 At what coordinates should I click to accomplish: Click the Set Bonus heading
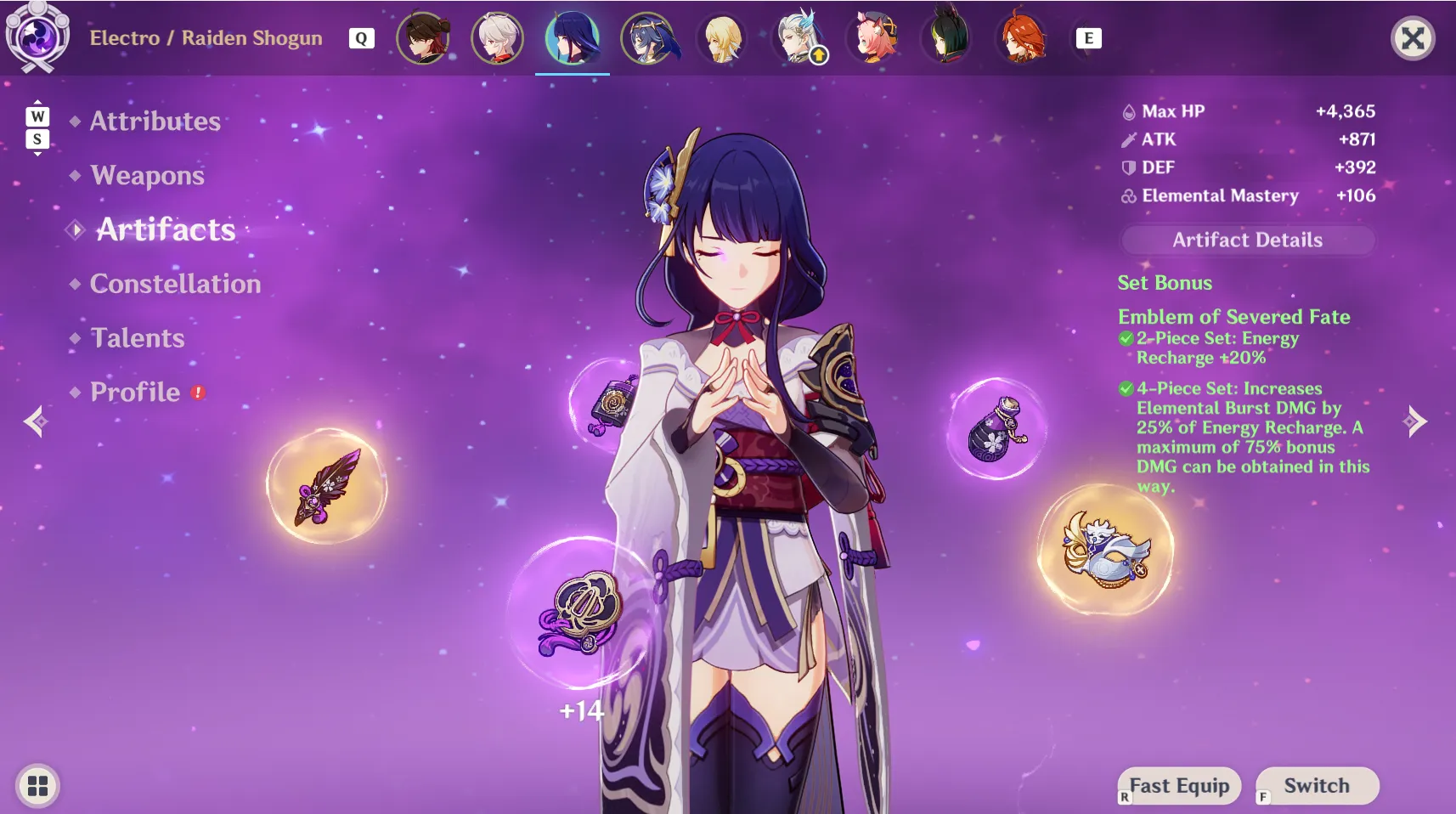(x=1165, y=283)
